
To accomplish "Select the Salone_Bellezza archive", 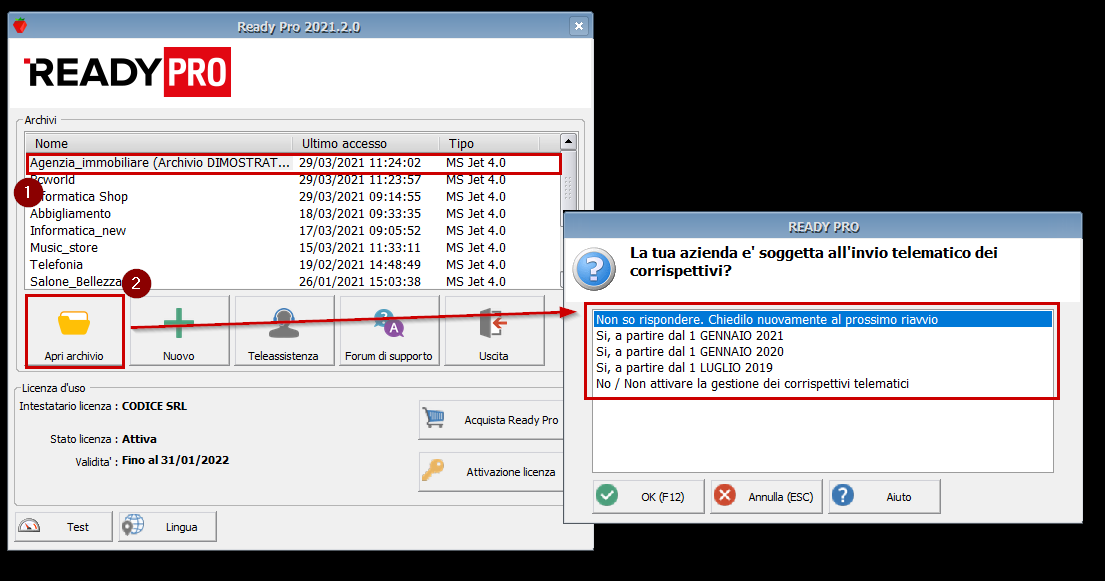I will pos(292,281).
